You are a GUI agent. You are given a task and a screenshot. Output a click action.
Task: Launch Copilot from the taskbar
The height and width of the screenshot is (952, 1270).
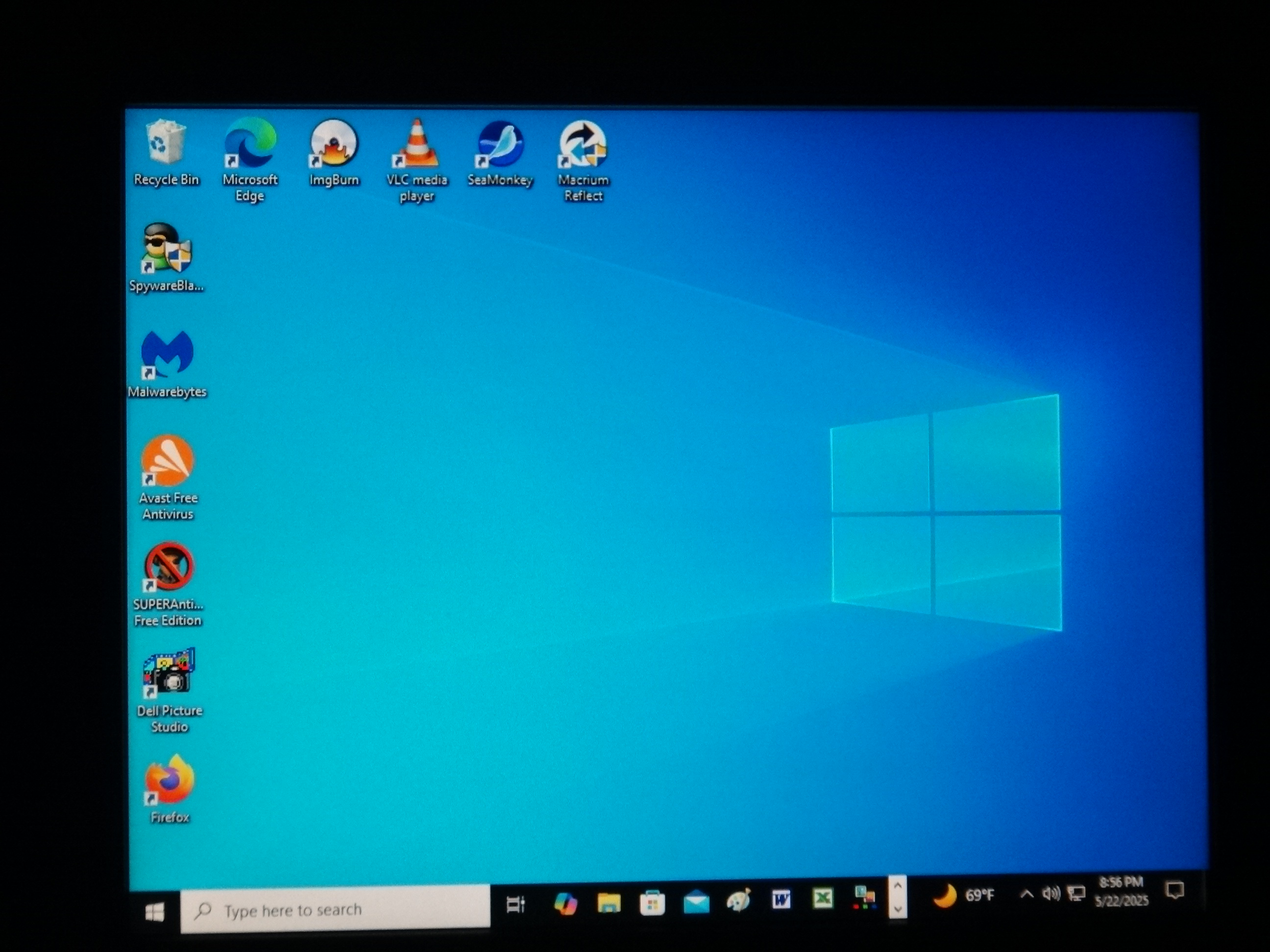(x=565, y=904)
